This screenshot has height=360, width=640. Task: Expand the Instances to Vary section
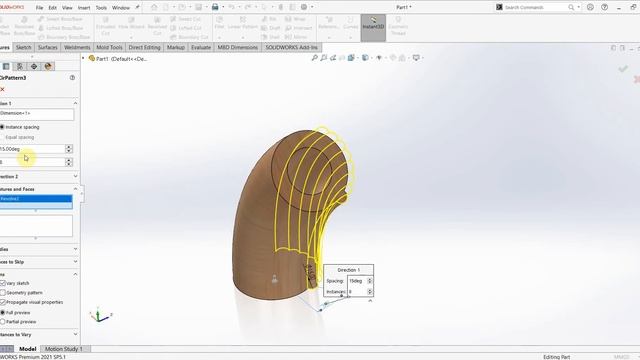[75, 334]
